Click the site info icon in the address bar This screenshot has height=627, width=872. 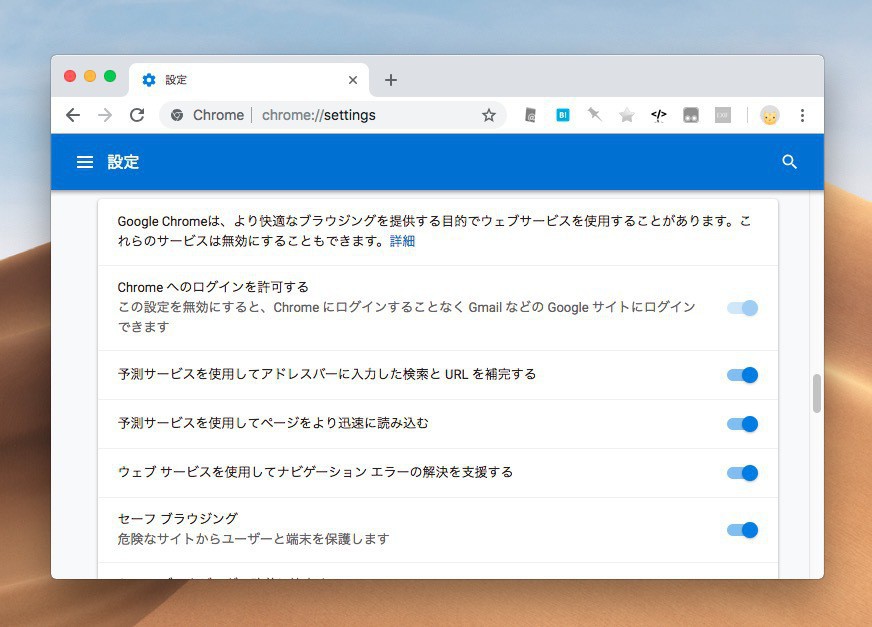coord(177,115)
